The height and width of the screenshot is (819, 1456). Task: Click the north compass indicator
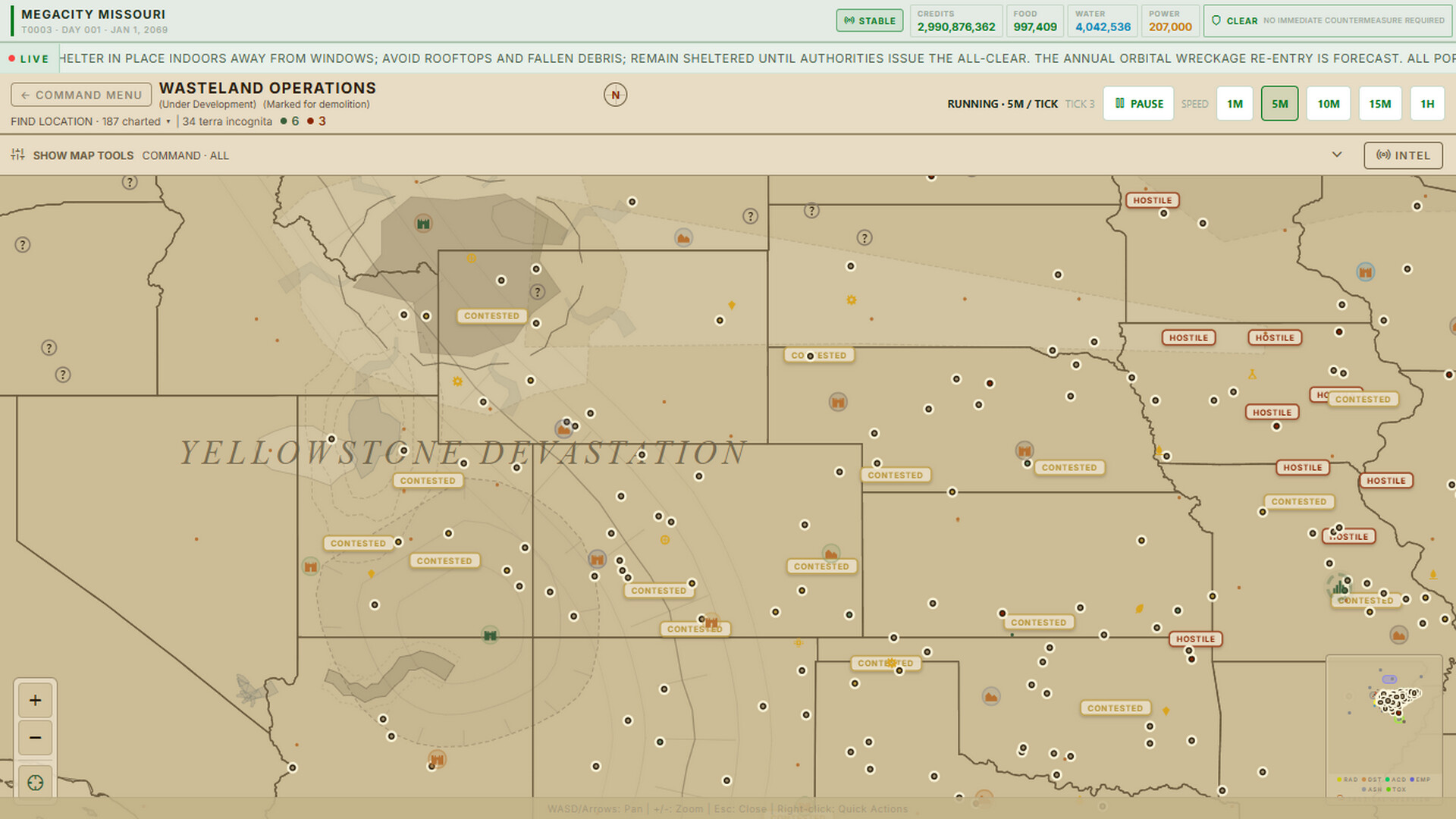tap(615, 95)
